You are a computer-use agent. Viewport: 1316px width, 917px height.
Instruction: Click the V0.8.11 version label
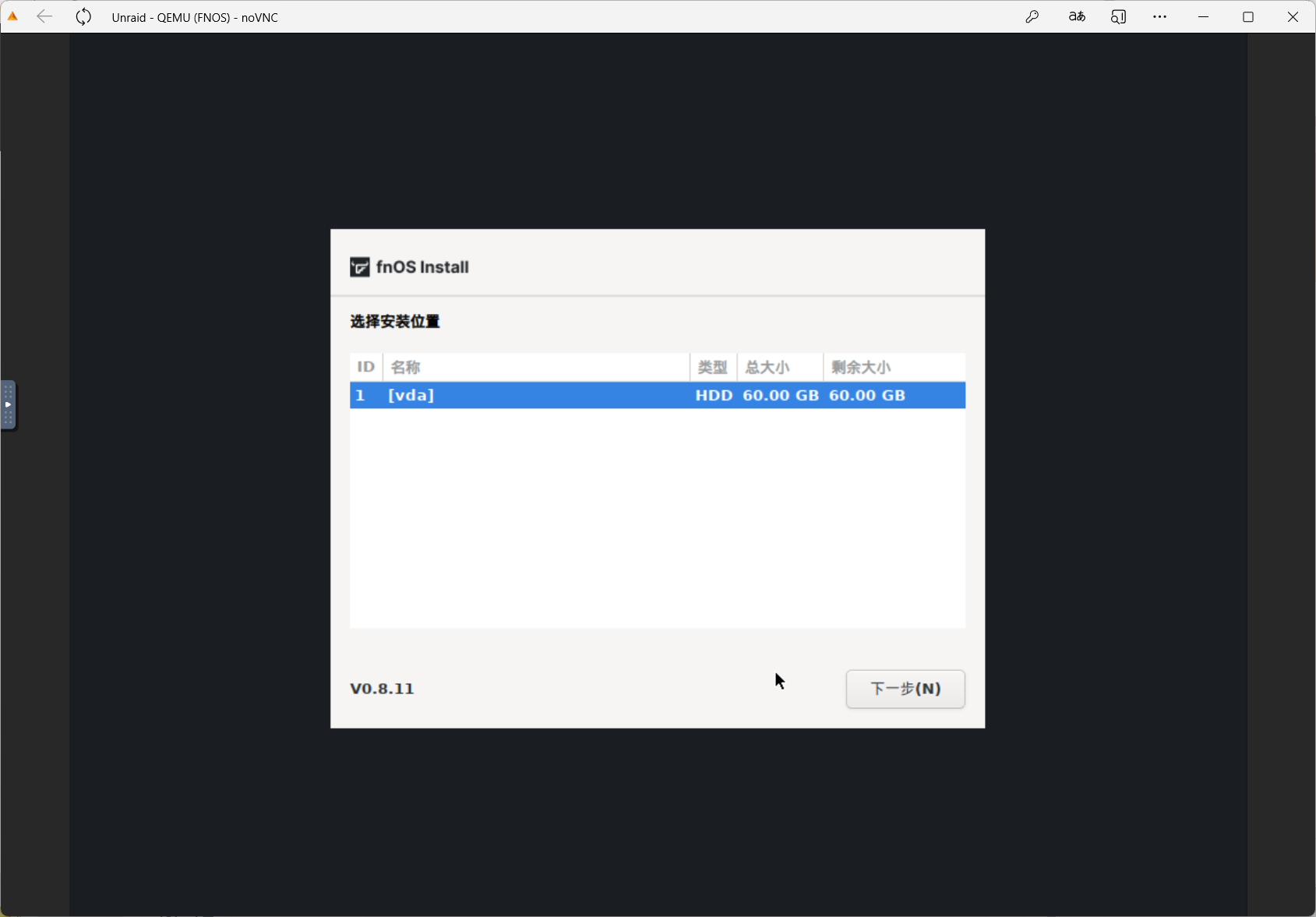tap(382, 689)
